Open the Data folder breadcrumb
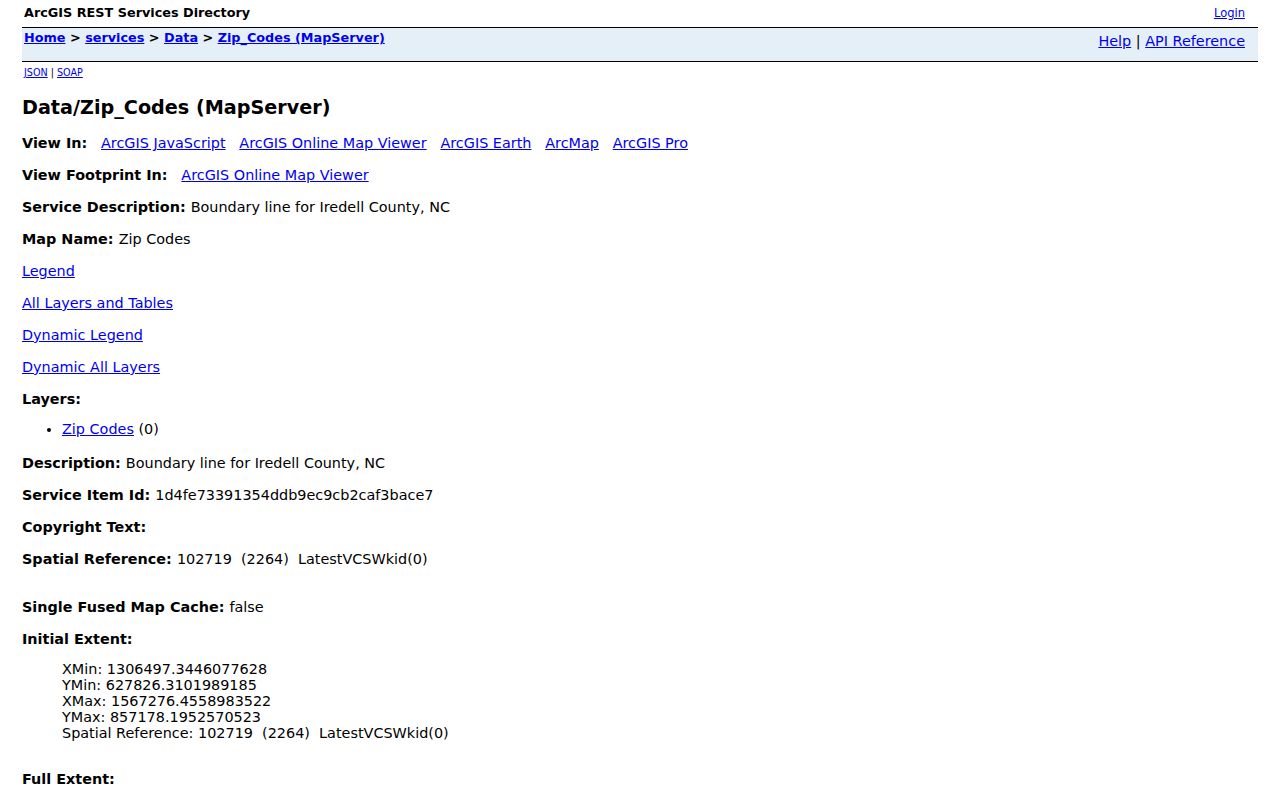Screen dimensions: 1280x800 click(x=181, y=38)
